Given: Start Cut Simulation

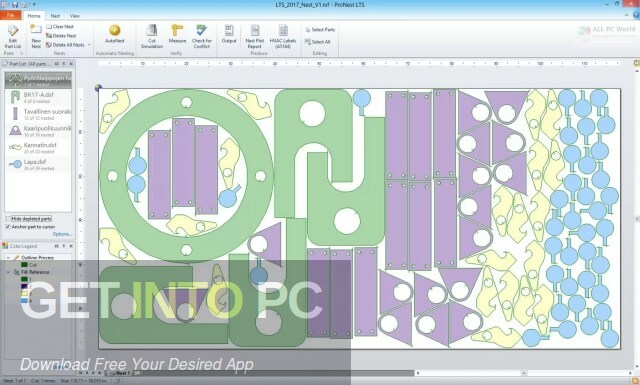Looking at the screenshot, I should [x=152, y=37].
